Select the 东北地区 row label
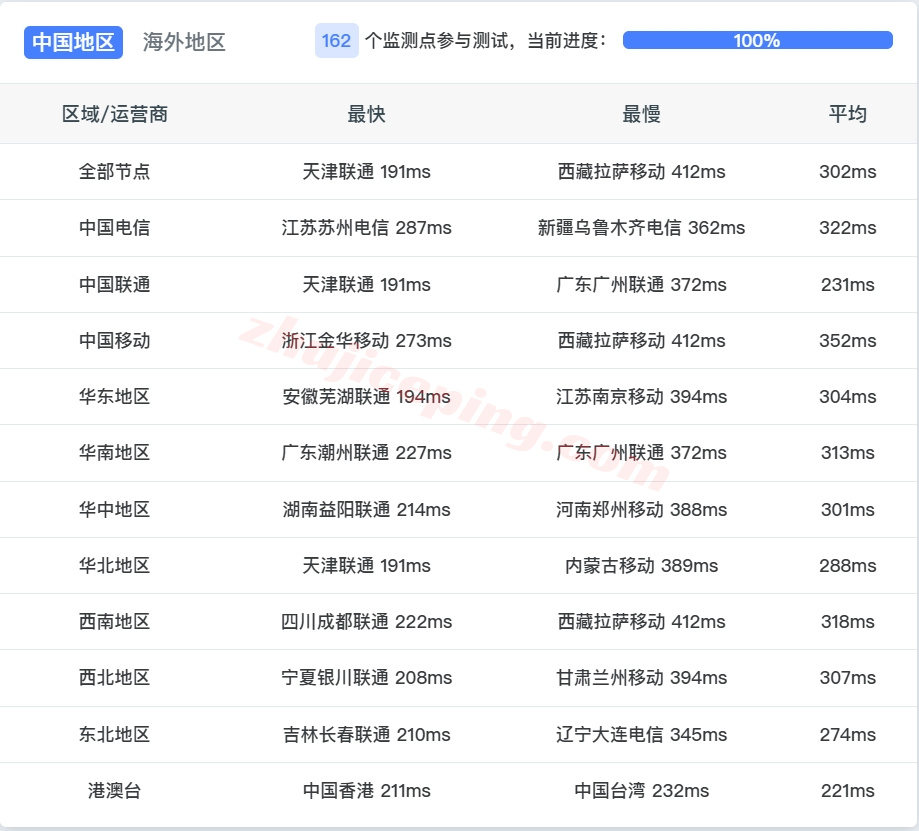 [x=112, y=734]
